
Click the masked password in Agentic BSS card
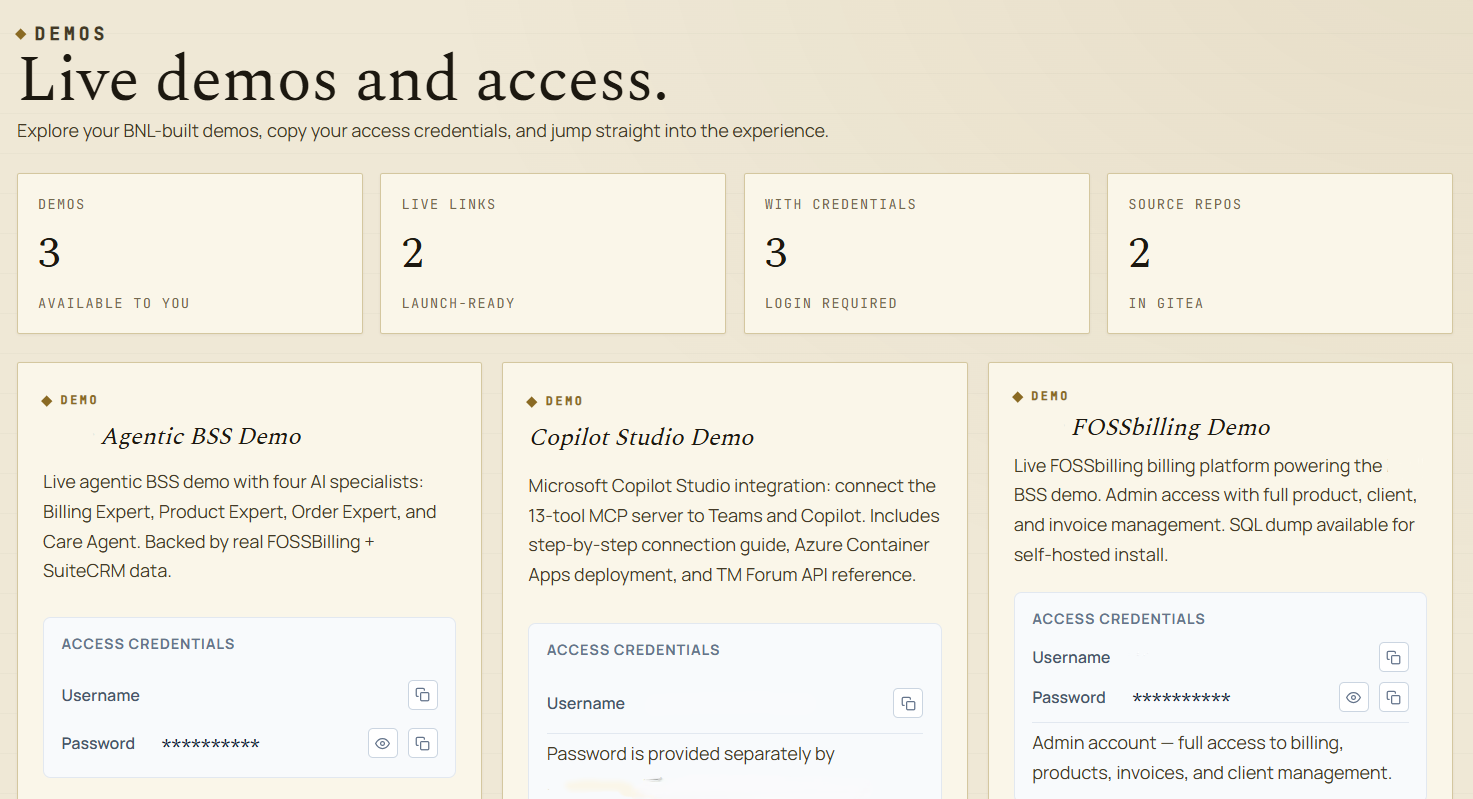click(211, 744)
